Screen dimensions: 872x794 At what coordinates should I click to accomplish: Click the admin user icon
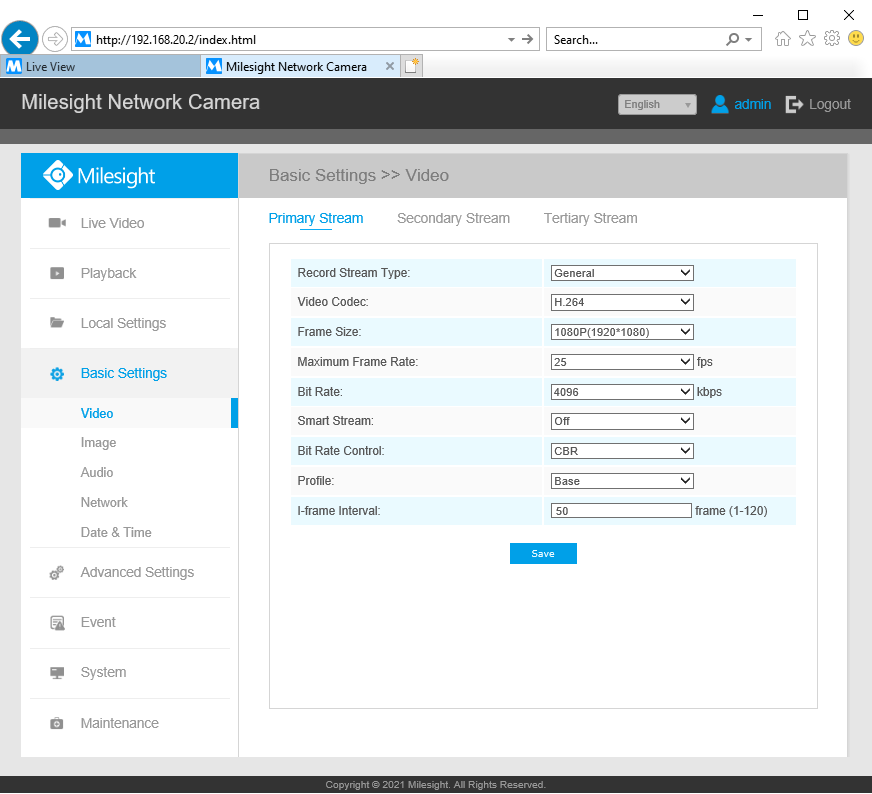coord(720,104)
